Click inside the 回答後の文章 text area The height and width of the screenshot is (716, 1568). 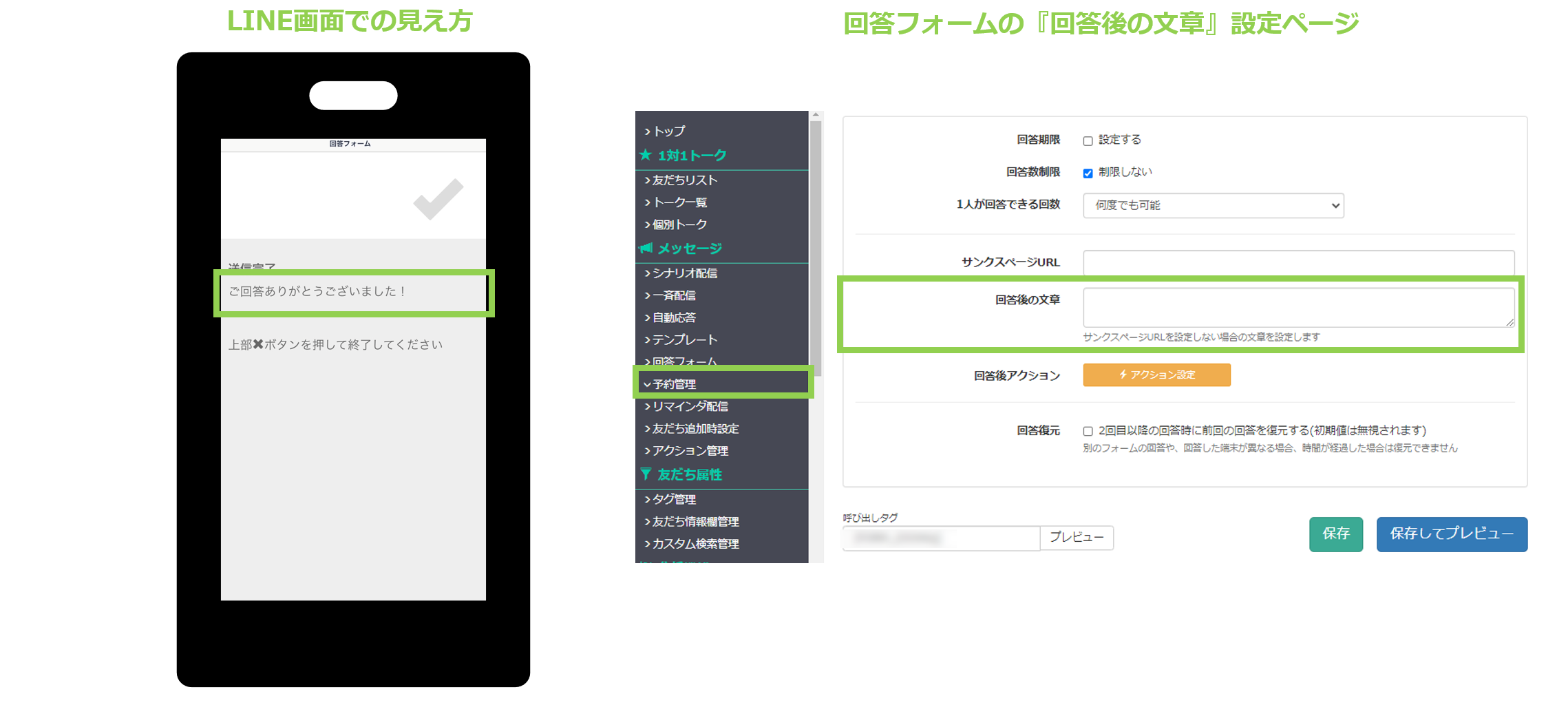point(1298,307)
